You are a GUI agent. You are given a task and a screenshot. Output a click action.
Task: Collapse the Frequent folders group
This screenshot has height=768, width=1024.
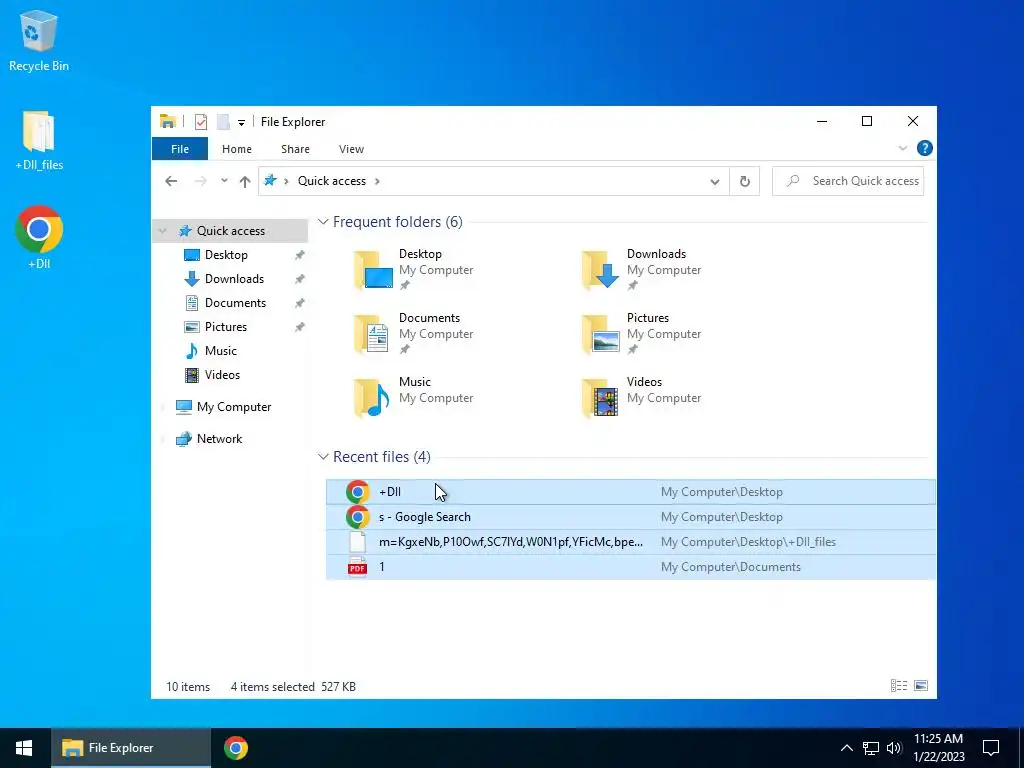pos(323,222)
